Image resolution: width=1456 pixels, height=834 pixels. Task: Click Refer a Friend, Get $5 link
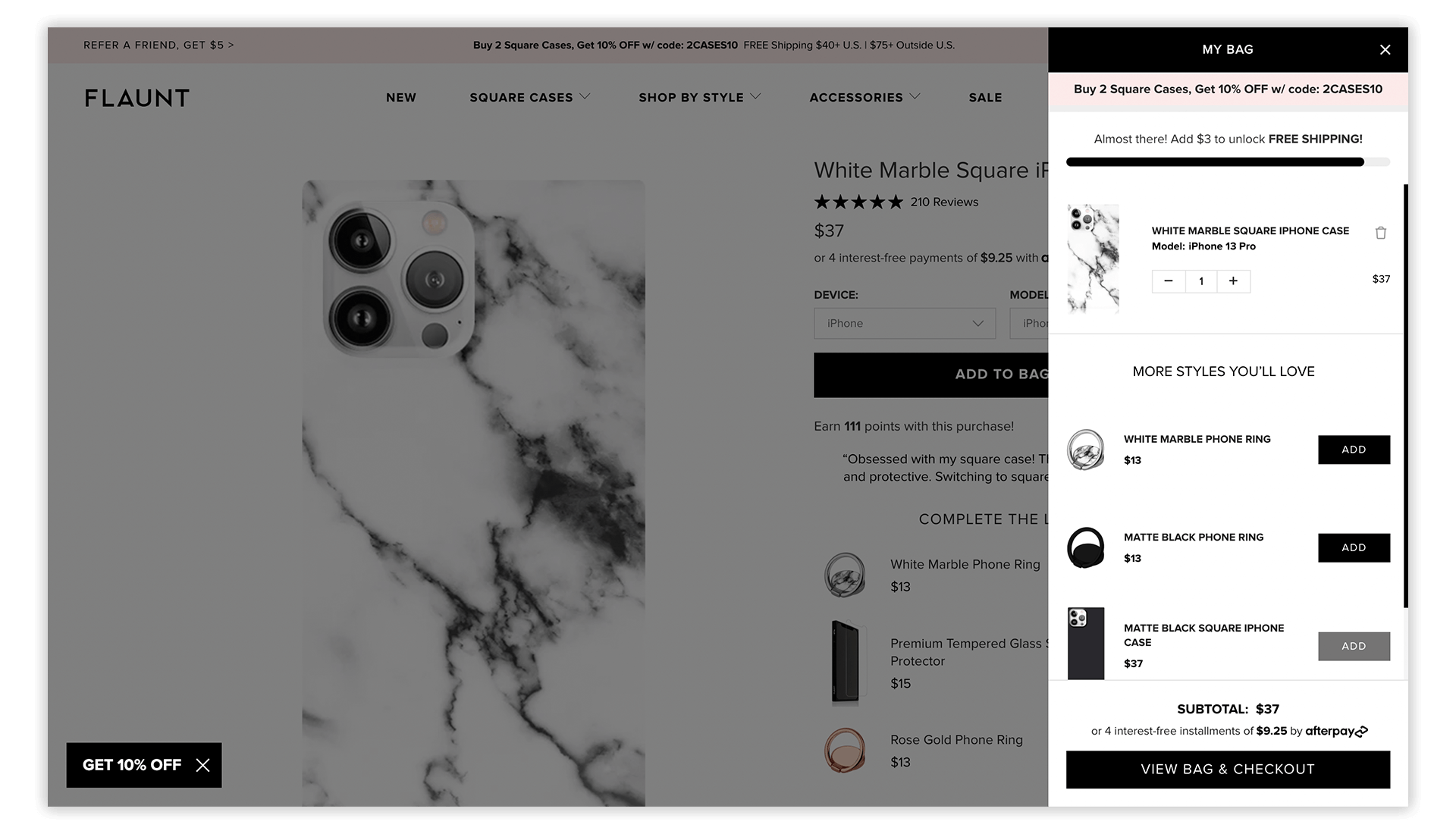[158, 45]
